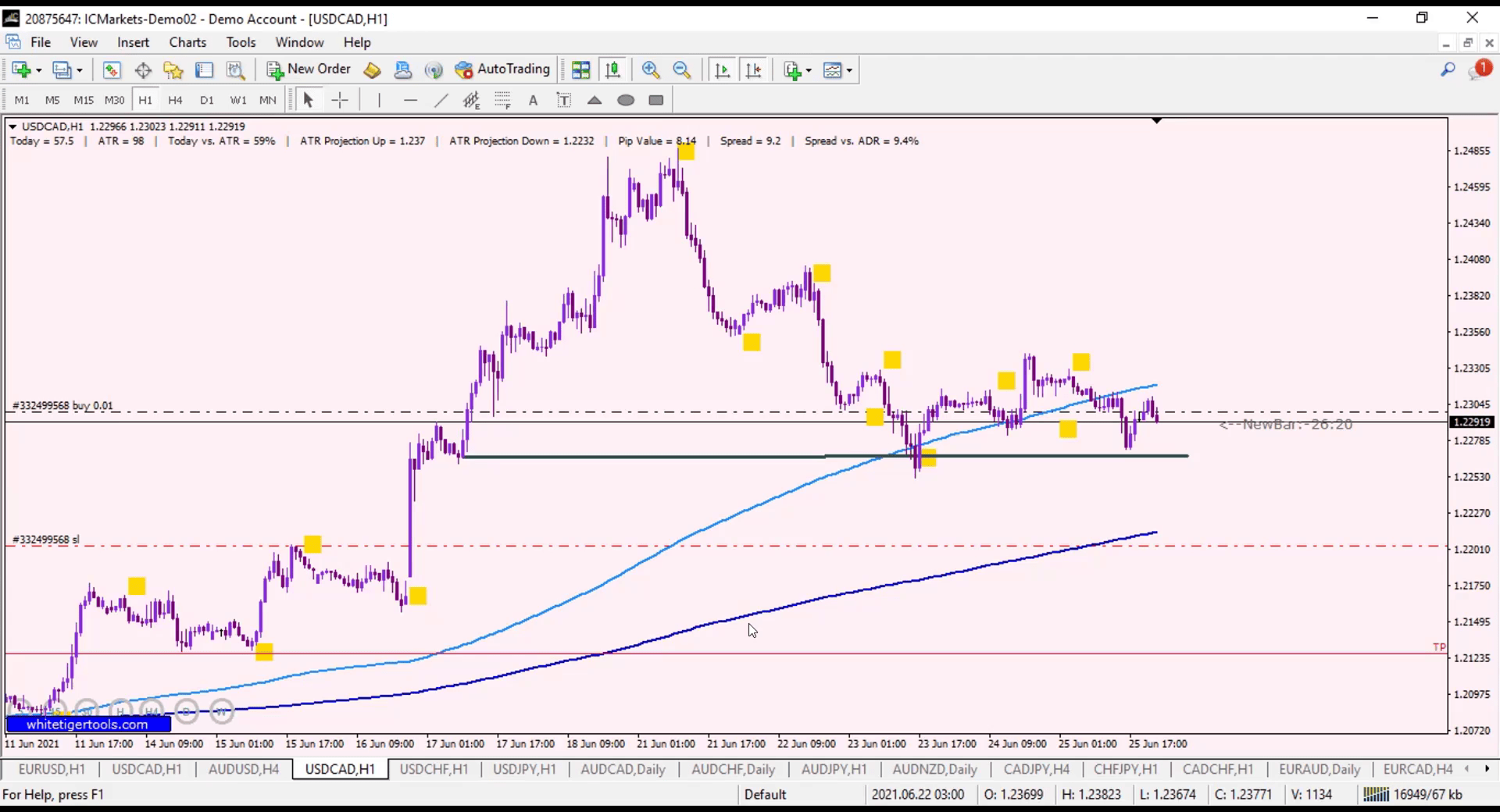Toggle the chart shift button
Screen dimensions: 1500x812
pyautogui.click(x=753, y=70)
